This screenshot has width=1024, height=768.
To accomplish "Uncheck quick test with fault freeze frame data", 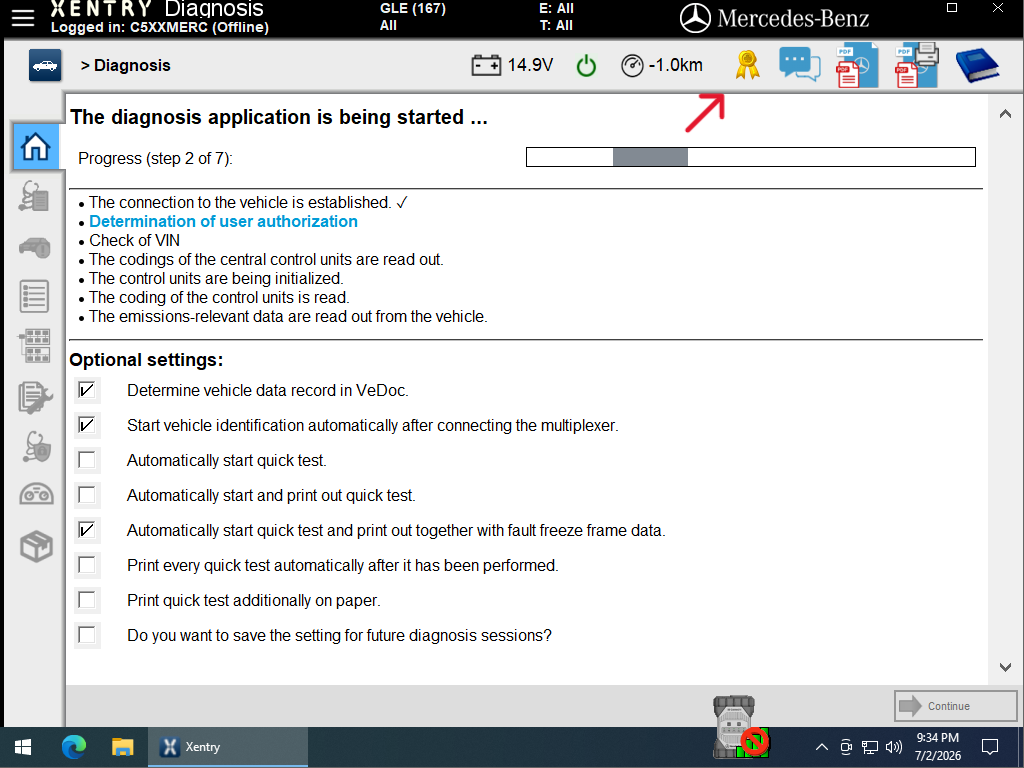I will coord(87,530).
